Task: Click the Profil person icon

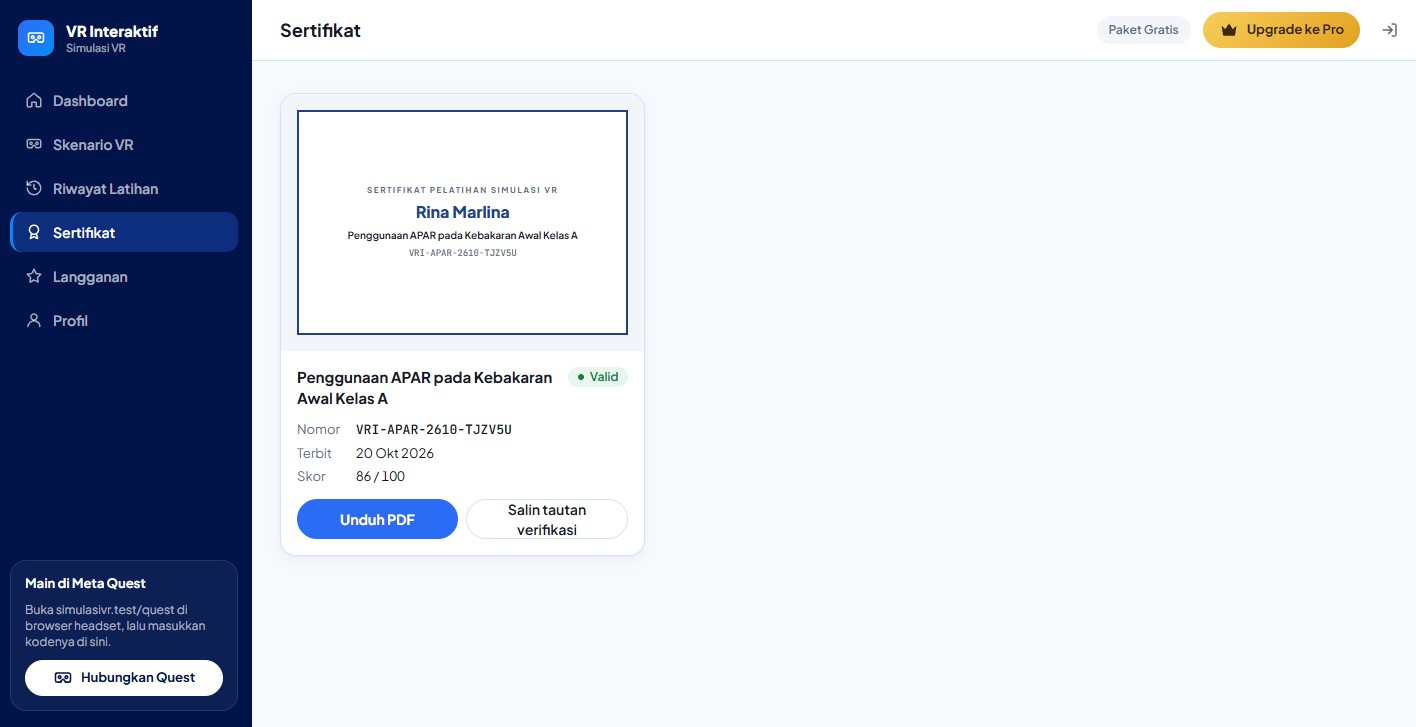Action: coord(34,321)
